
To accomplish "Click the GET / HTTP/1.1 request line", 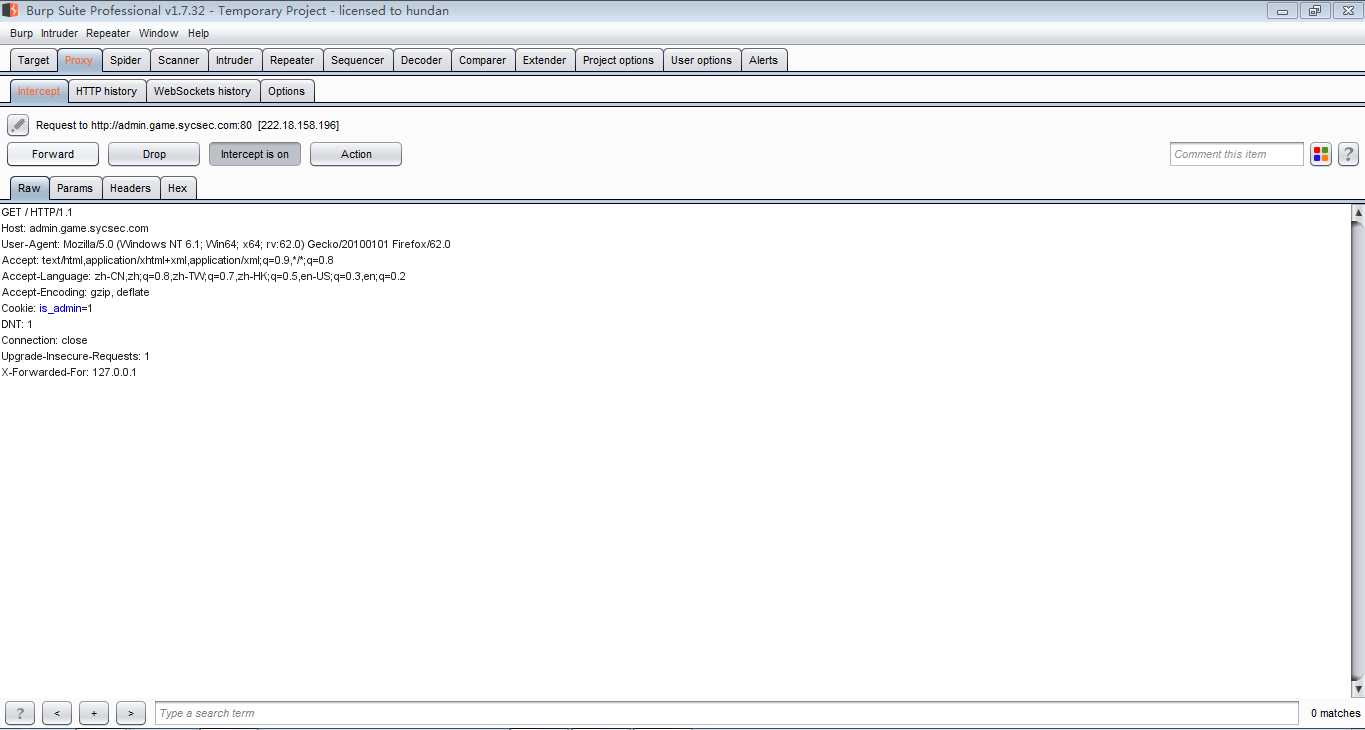I will 37,212.
